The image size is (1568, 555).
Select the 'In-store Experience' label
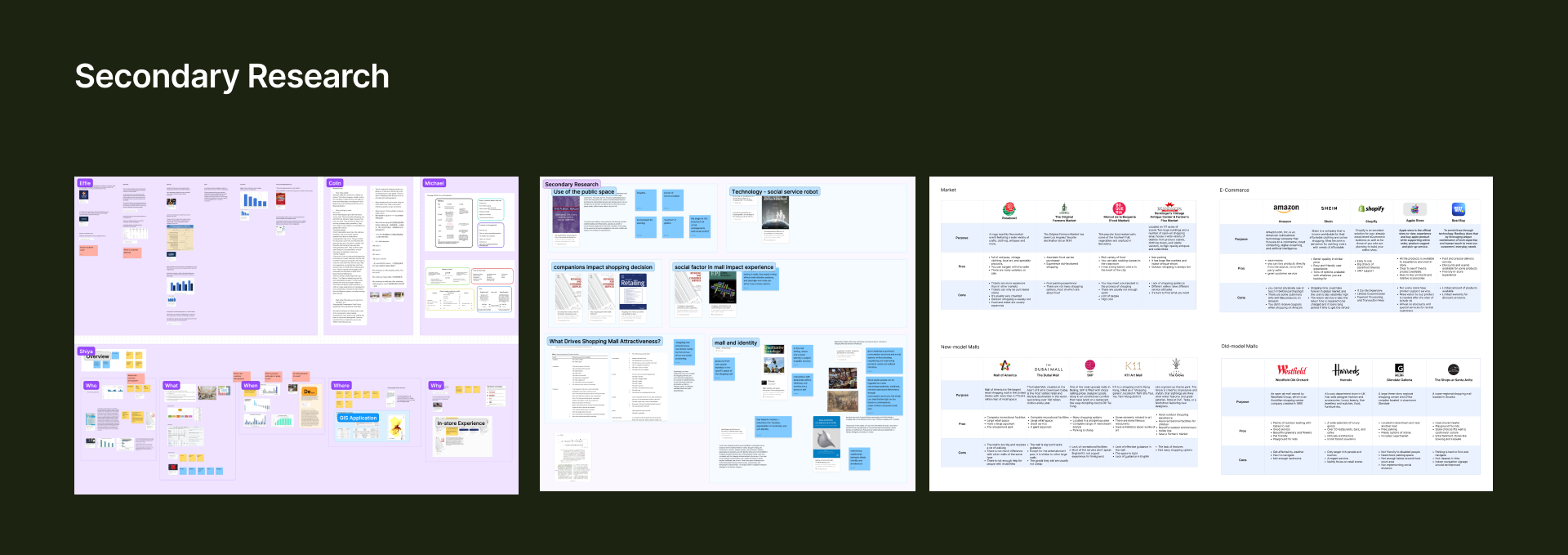(461, 423)
